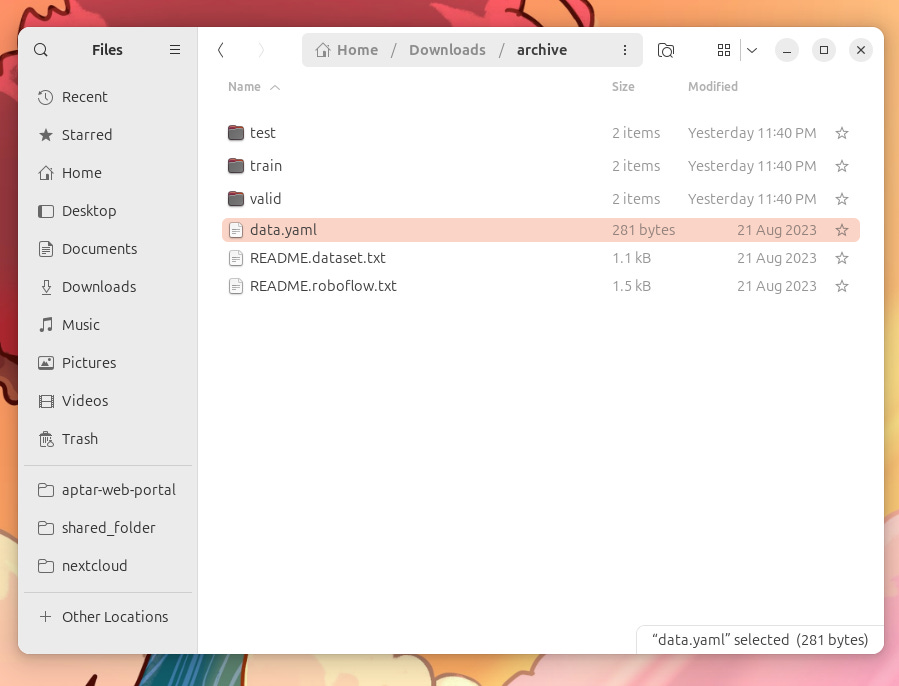This screenshot has width=899, height=686.
Task: Open Other Locations
Action: click(x=114, y=617)
